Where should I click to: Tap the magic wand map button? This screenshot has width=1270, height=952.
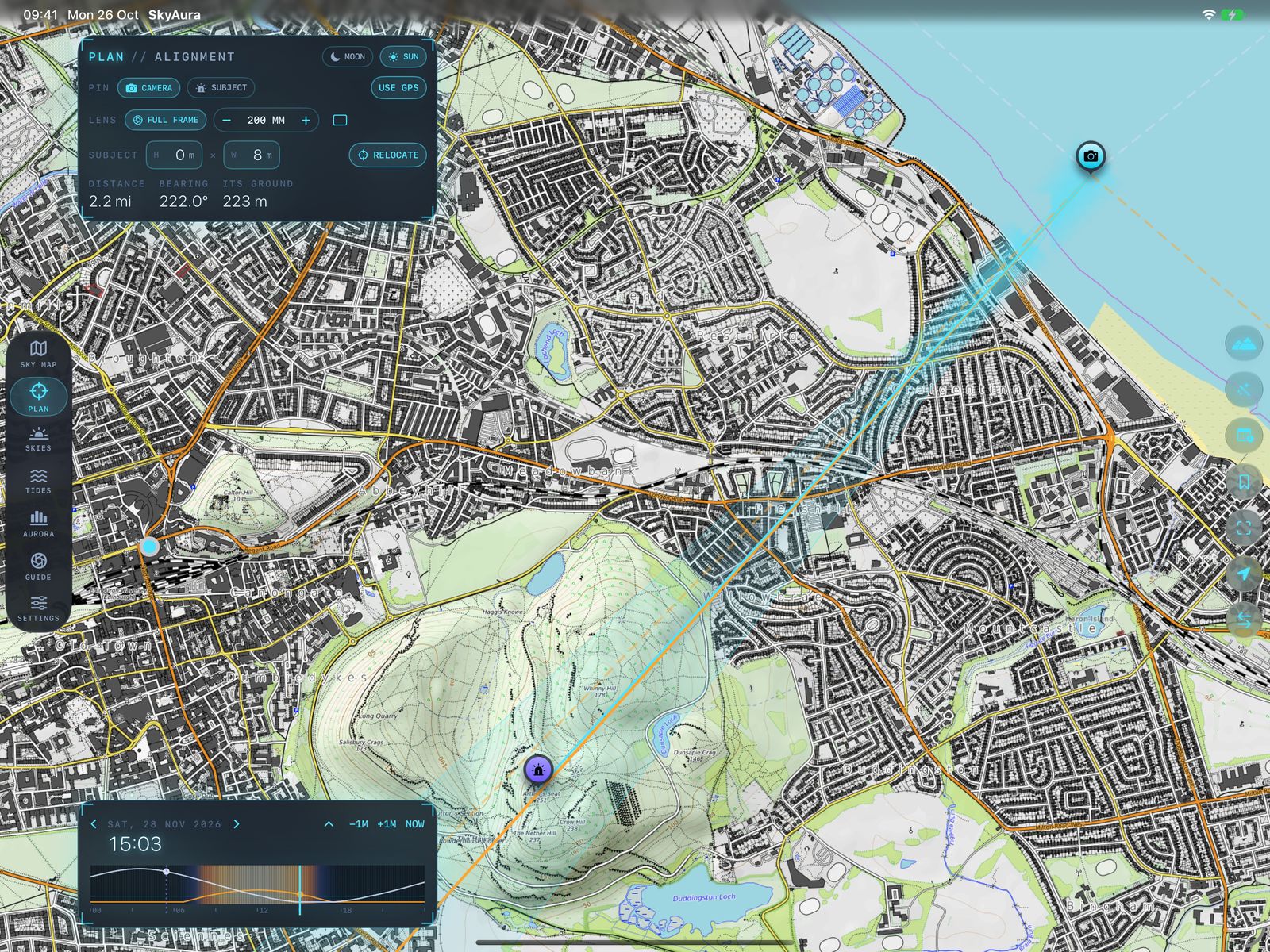[1244, 390]
